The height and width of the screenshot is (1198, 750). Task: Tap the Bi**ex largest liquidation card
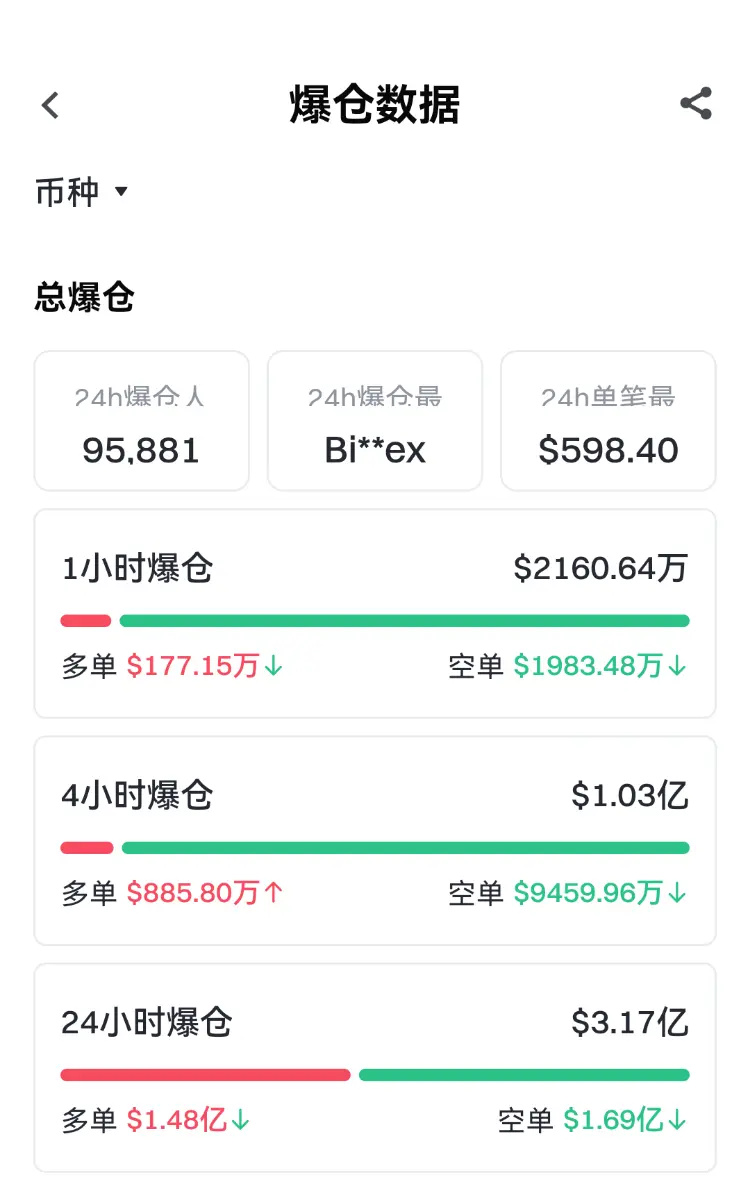click(375, 421)
